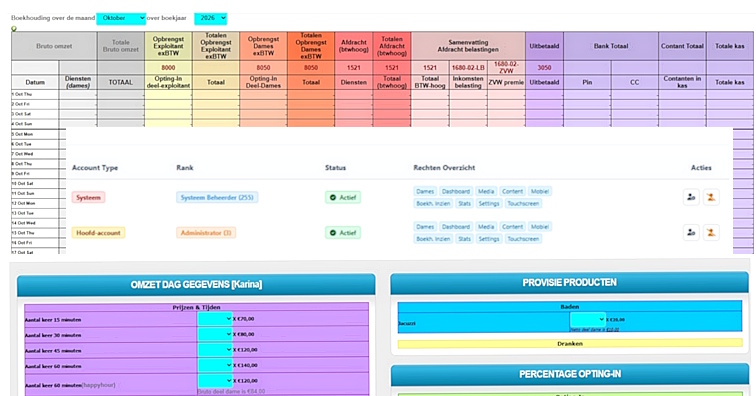Open the Aantal keer 30 minuten dropdown
Screen dimensions: 756x396
(x=215, y=334)
